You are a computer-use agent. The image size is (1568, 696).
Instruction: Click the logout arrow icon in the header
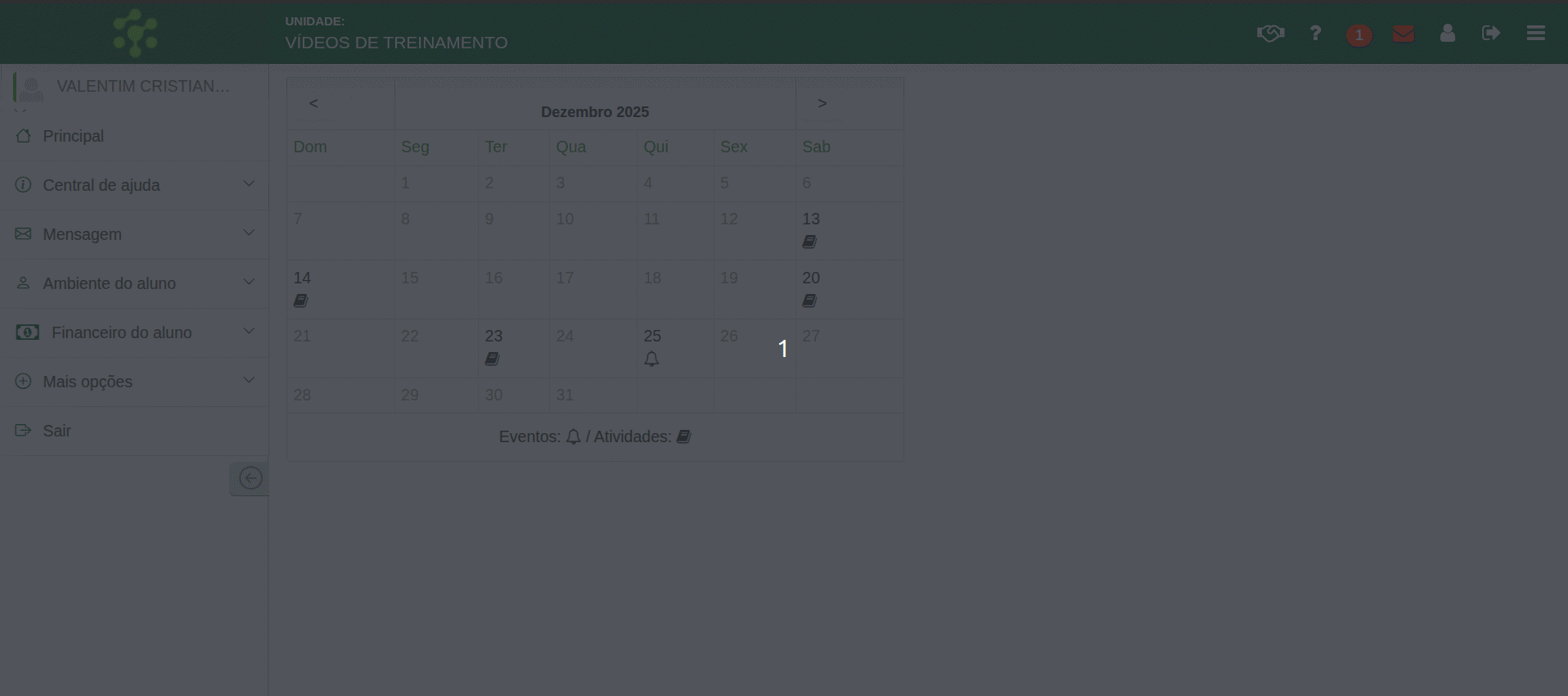coord(1490,34)
